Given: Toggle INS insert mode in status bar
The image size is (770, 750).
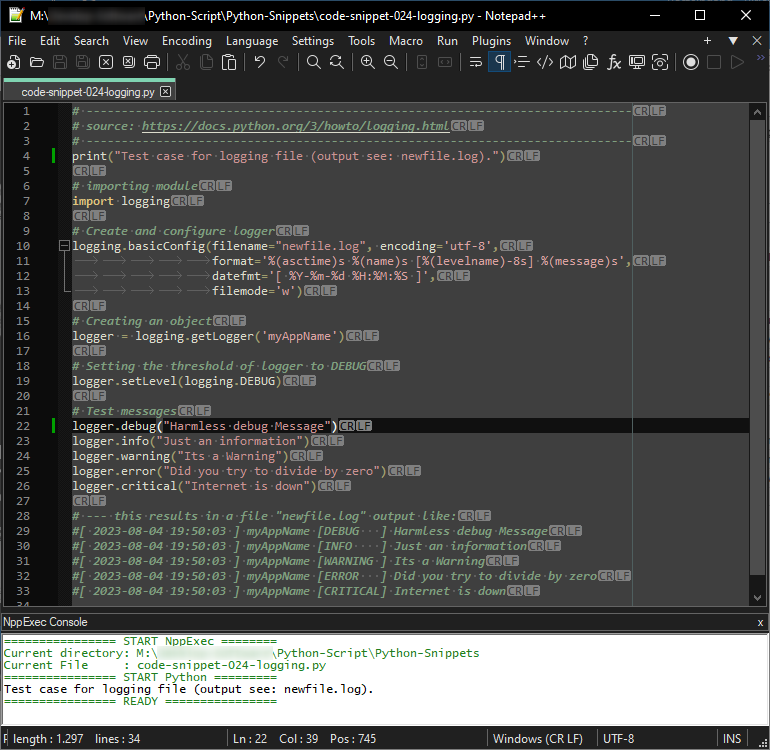Looking at the screenshot, I should [x=732, y=739].
